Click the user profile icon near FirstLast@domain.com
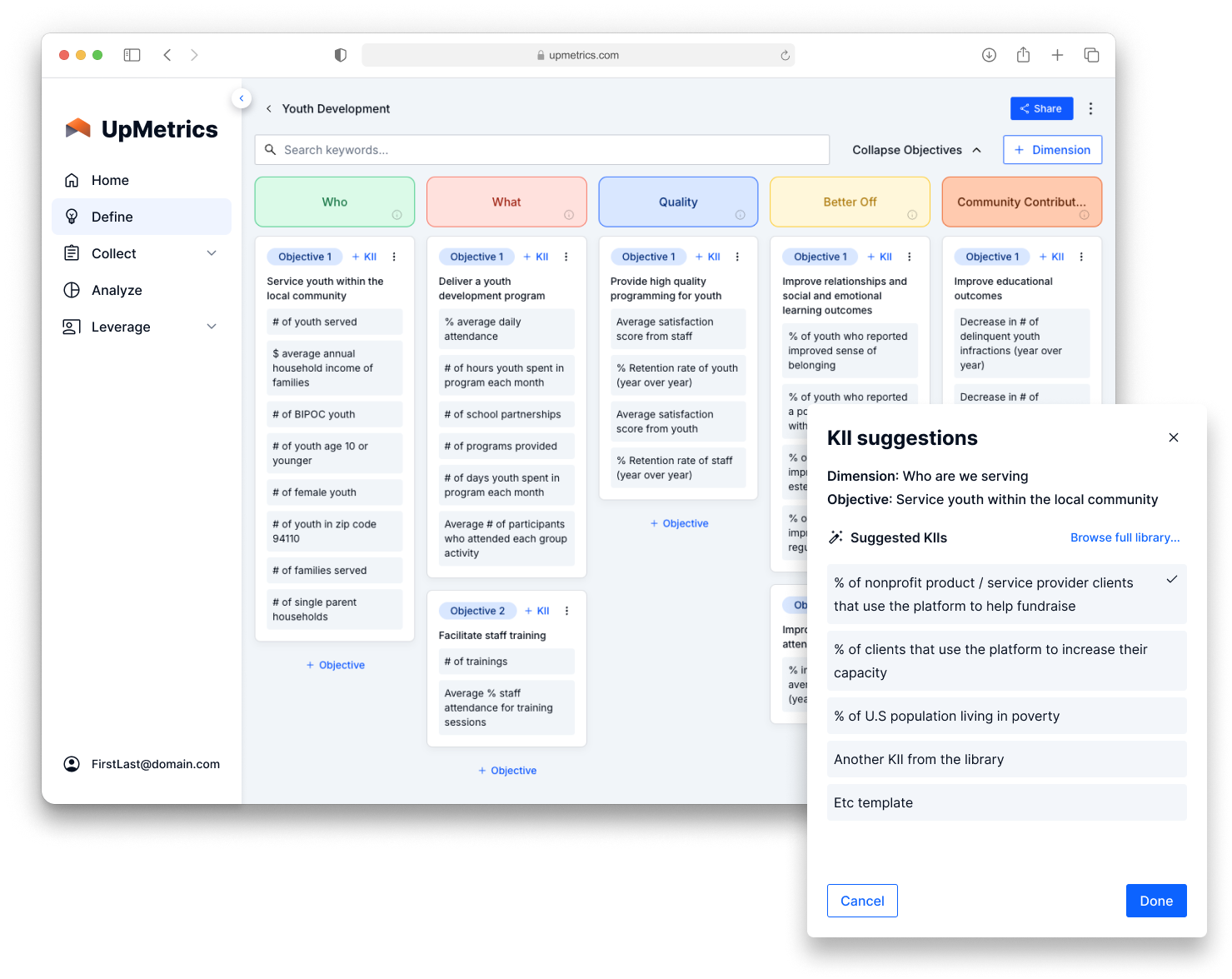Image resolution: width=1232 pixels, height=979 pixels. point(72,764)
